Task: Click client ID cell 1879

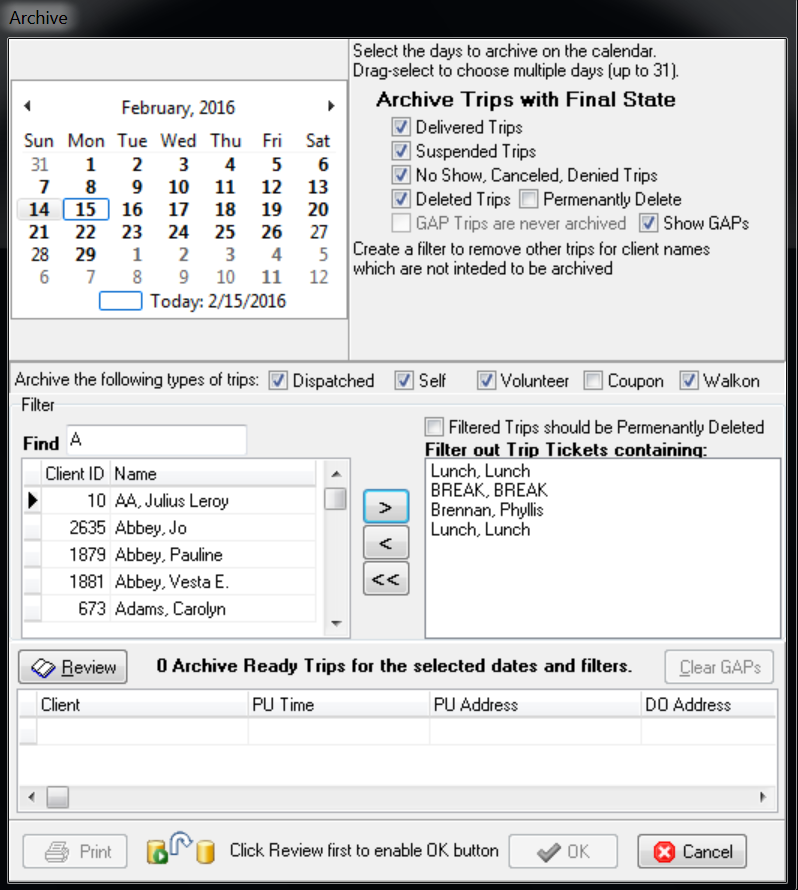Action: [76, 555]
